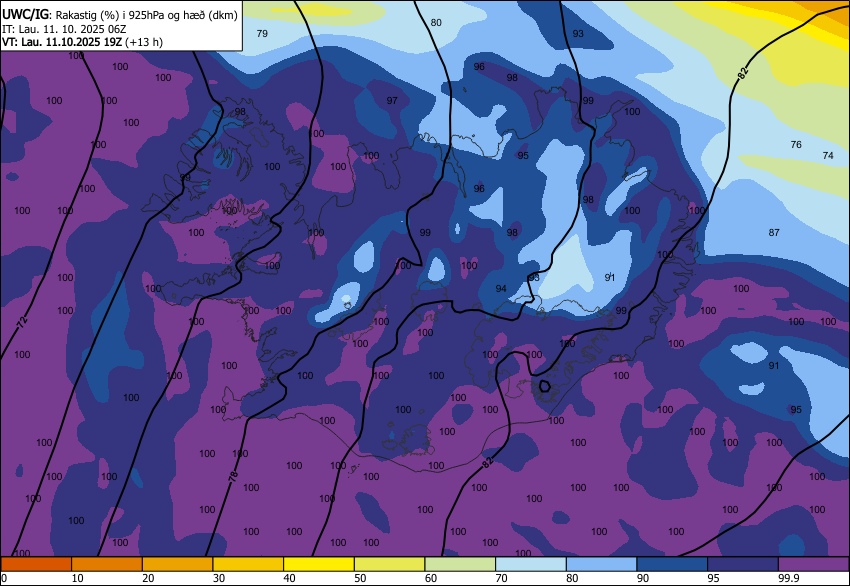Image resolution: width=850 pixels, height=586 pixels.
Task: Click the humidity value "97" on the map
Action: [392, 100]
